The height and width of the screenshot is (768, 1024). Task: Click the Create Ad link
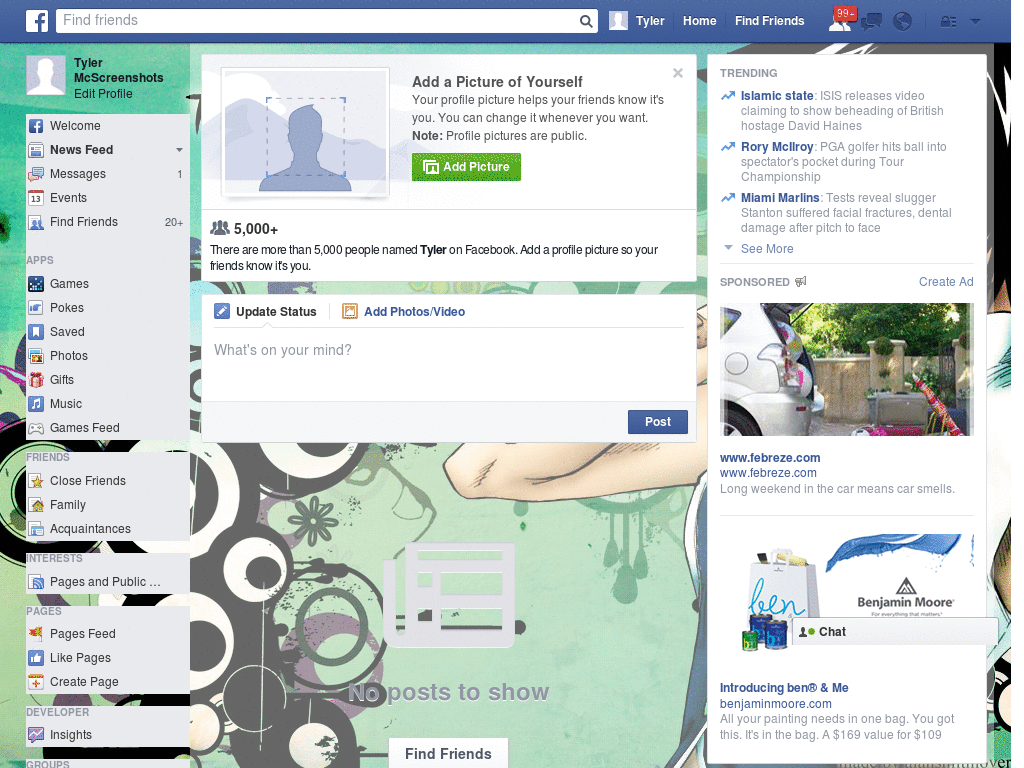(x=946, y=281)
